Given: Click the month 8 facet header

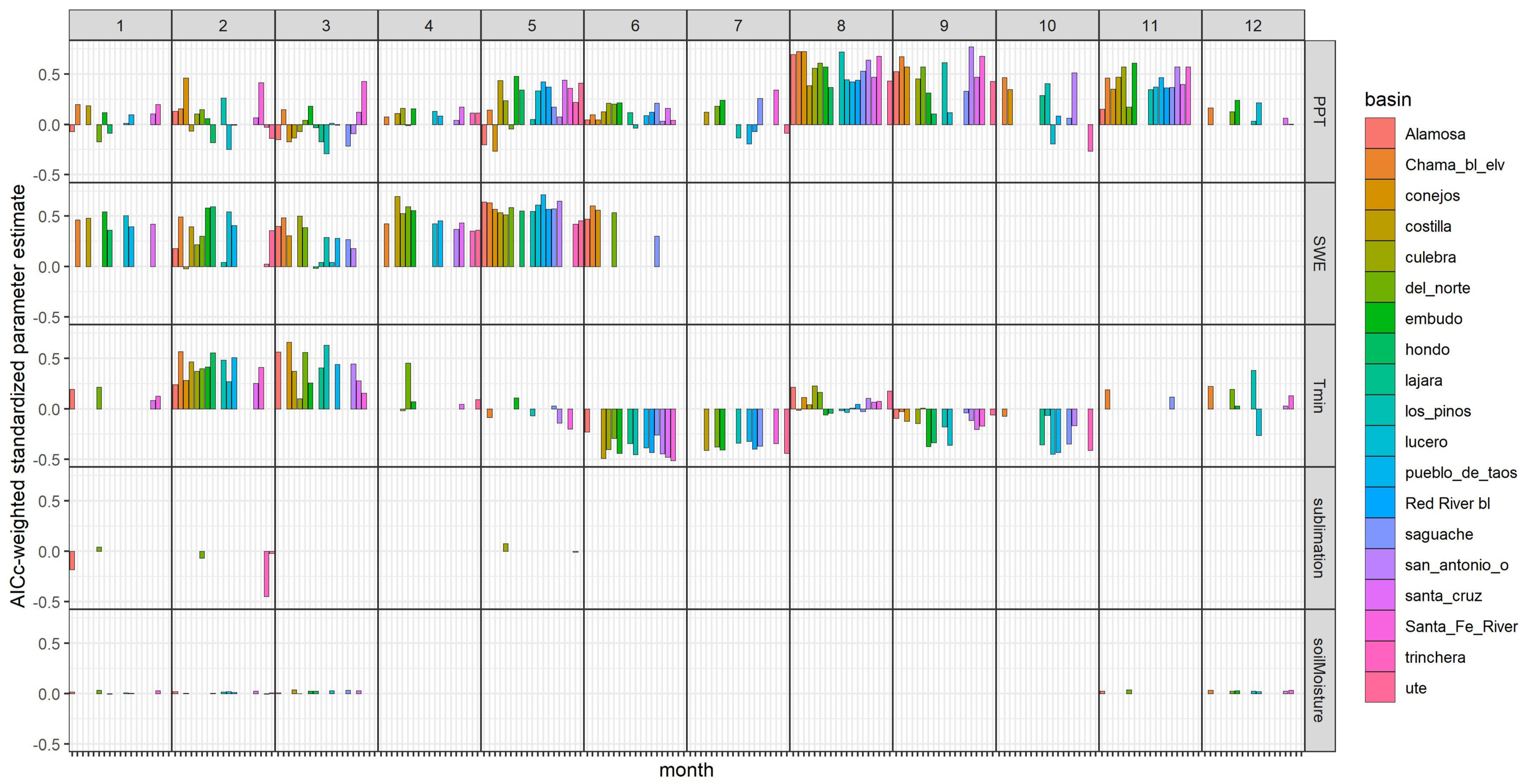Looking at the screenshot, I should (841, 26).
